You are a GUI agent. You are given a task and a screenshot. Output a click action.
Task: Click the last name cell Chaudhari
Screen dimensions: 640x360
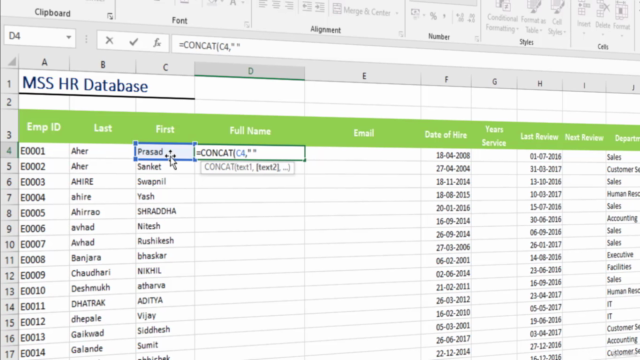pyautogui.click(x=102, y=273)
